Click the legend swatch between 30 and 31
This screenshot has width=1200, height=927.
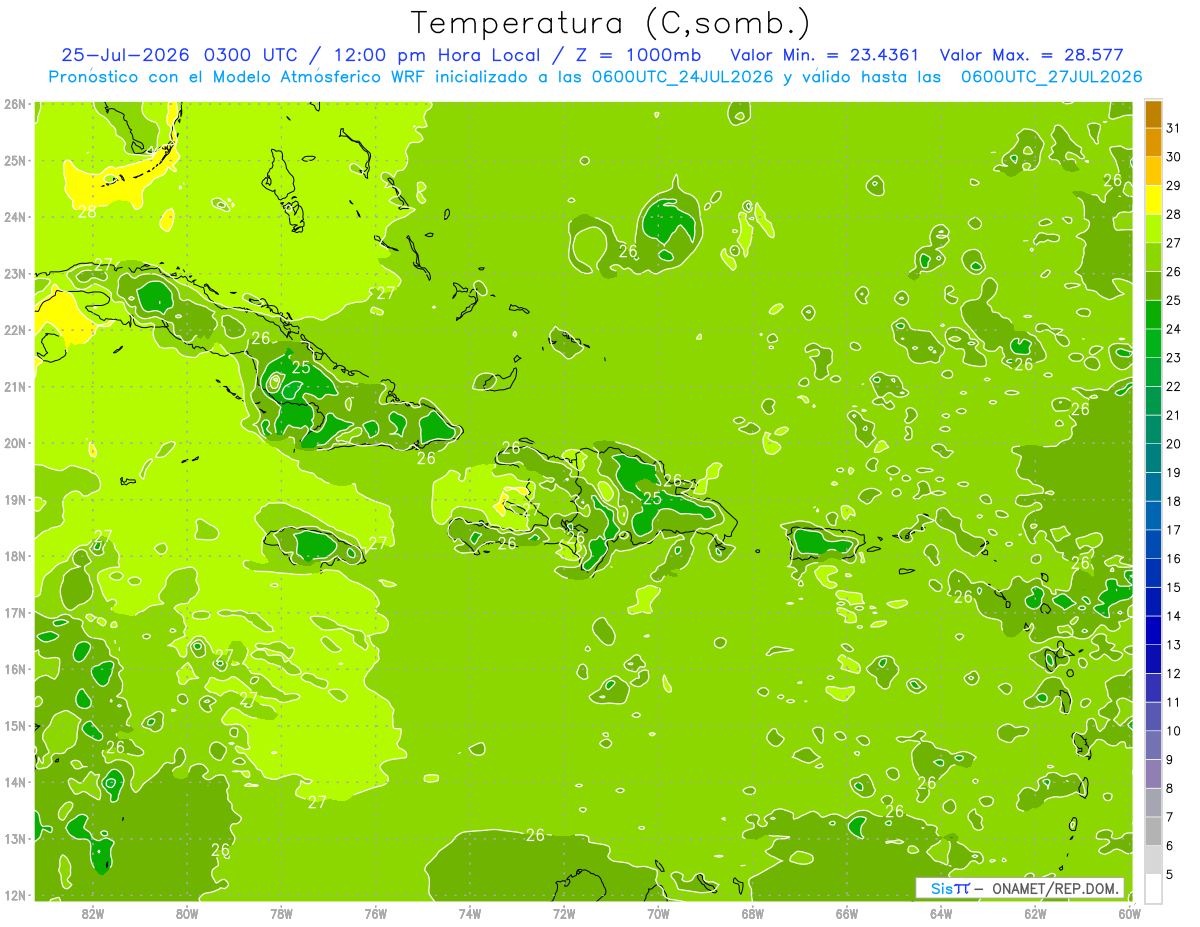[1153, 143]
